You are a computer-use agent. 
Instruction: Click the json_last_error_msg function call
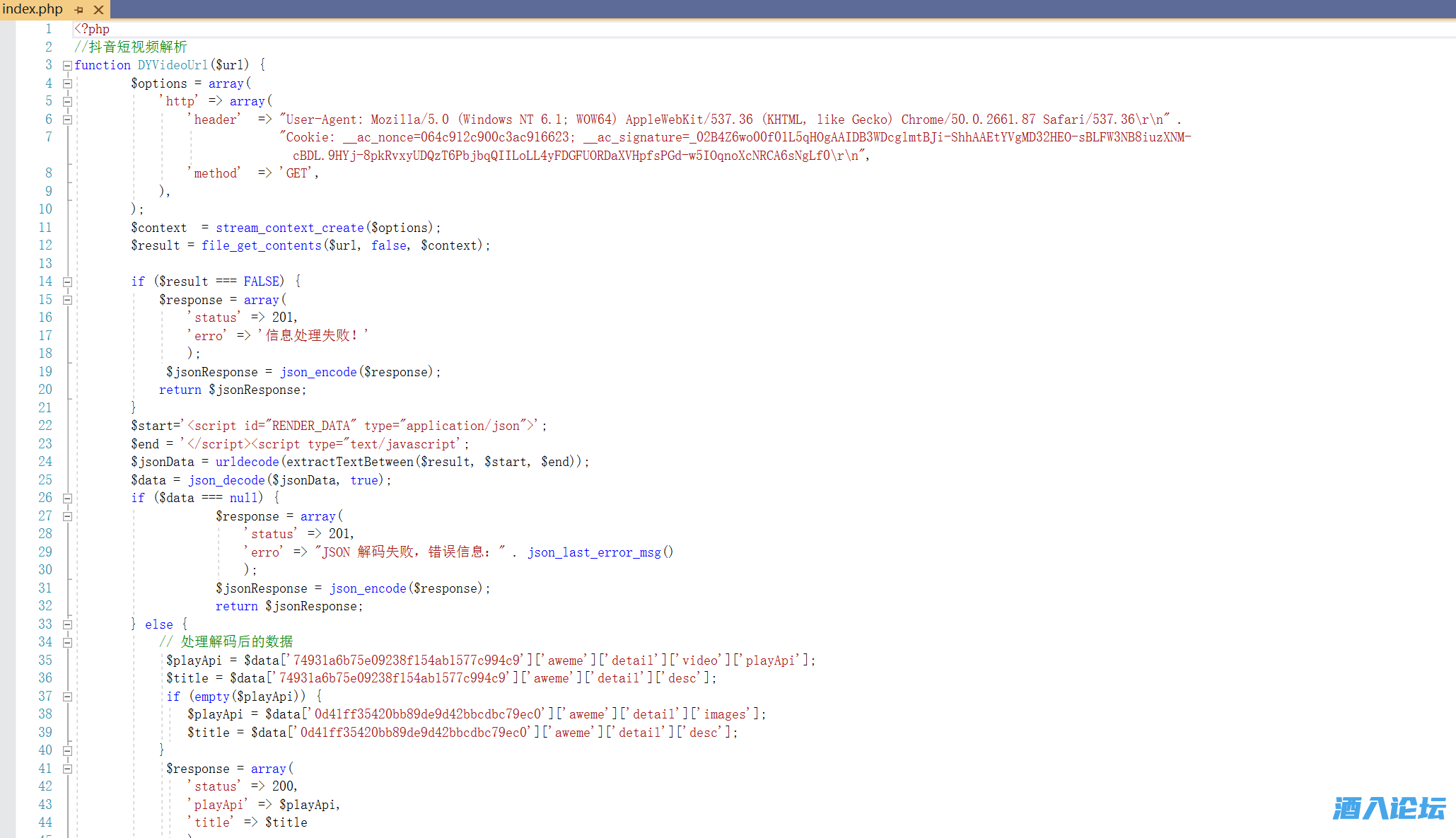593,552
